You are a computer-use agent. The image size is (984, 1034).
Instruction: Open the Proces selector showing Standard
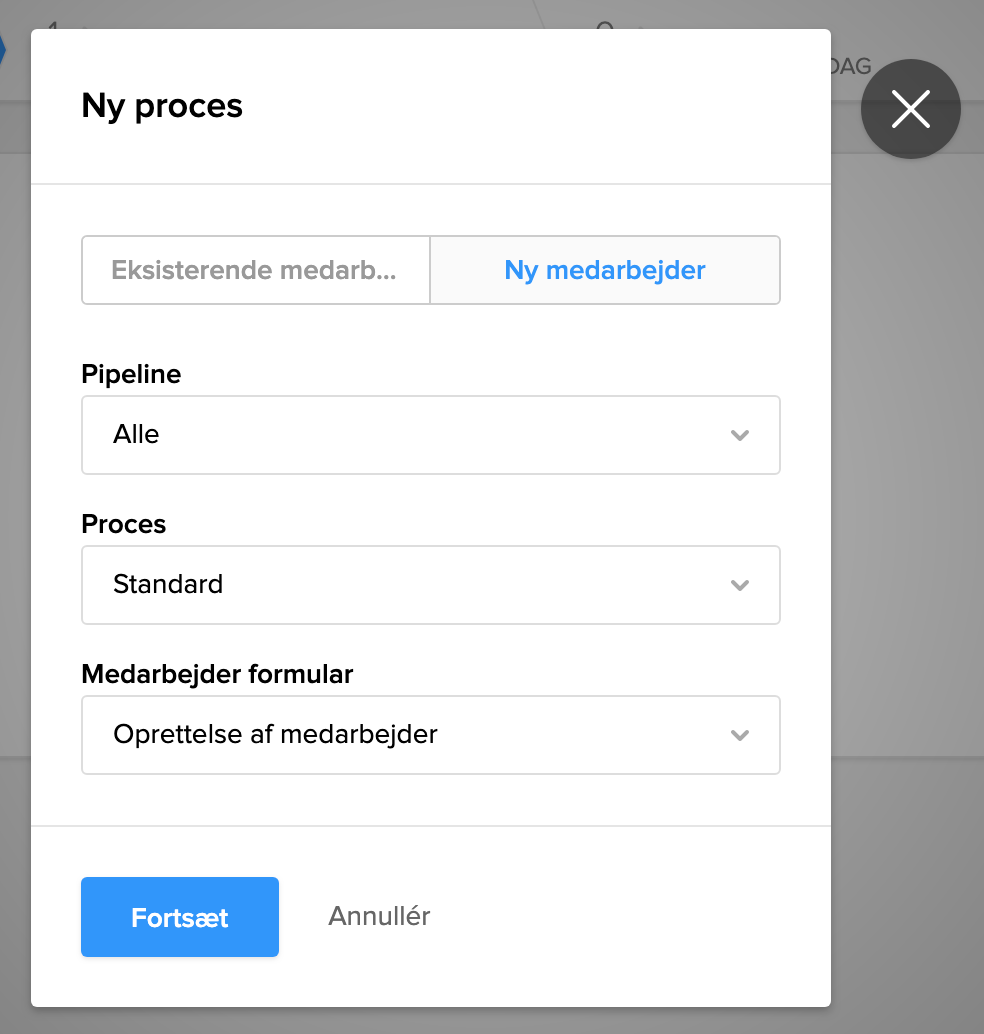point(430,585)
